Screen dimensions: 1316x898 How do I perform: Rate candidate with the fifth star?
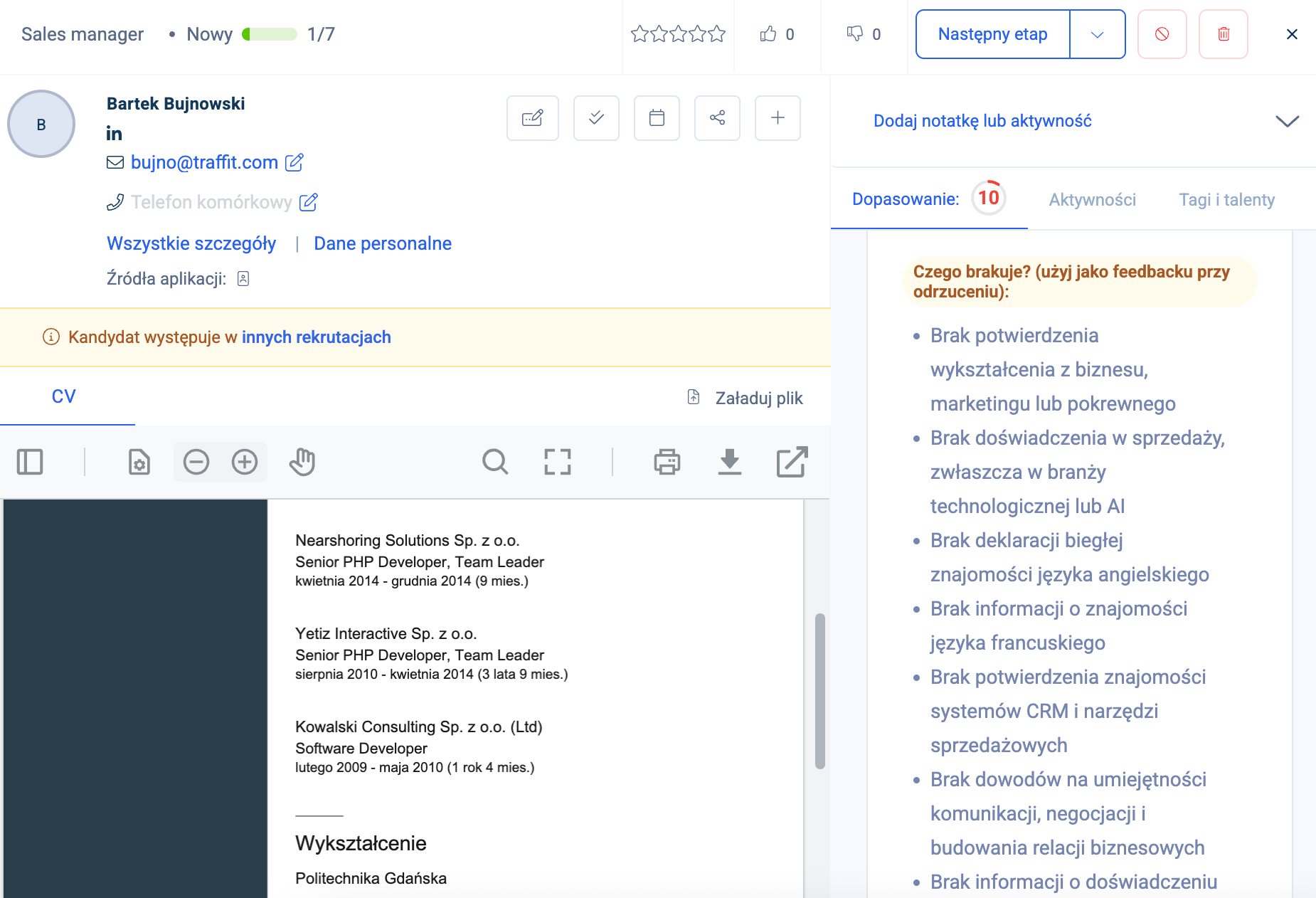coord(717,34)
